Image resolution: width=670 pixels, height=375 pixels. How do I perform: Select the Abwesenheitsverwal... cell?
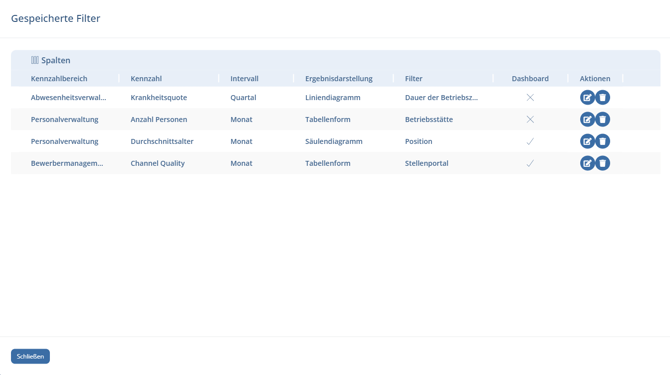(68, 97)
